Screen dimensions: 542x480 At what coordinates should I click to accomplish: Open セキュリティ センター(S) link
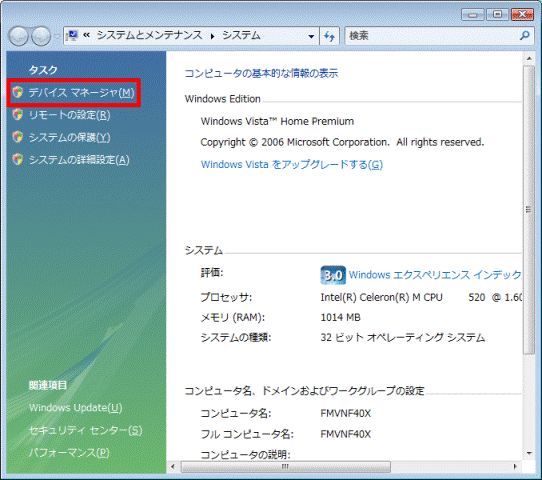click(85, 430)
